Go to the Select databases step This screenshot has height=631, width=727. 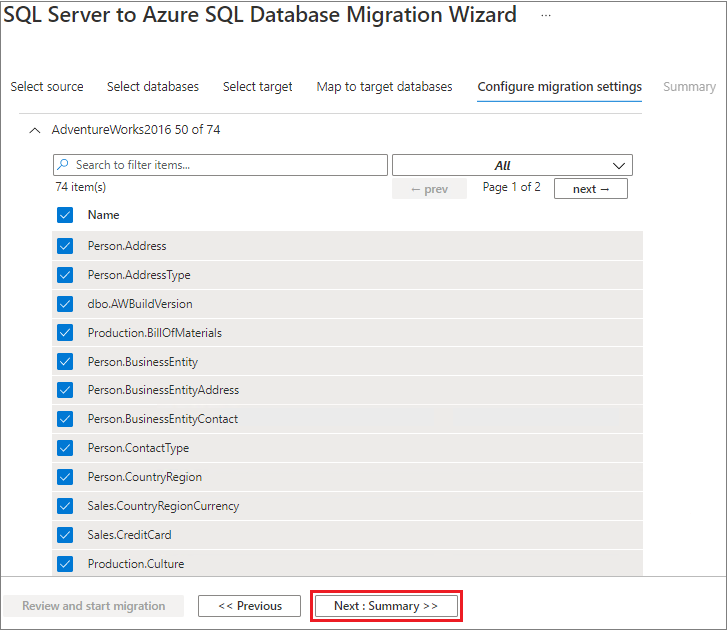153,87
